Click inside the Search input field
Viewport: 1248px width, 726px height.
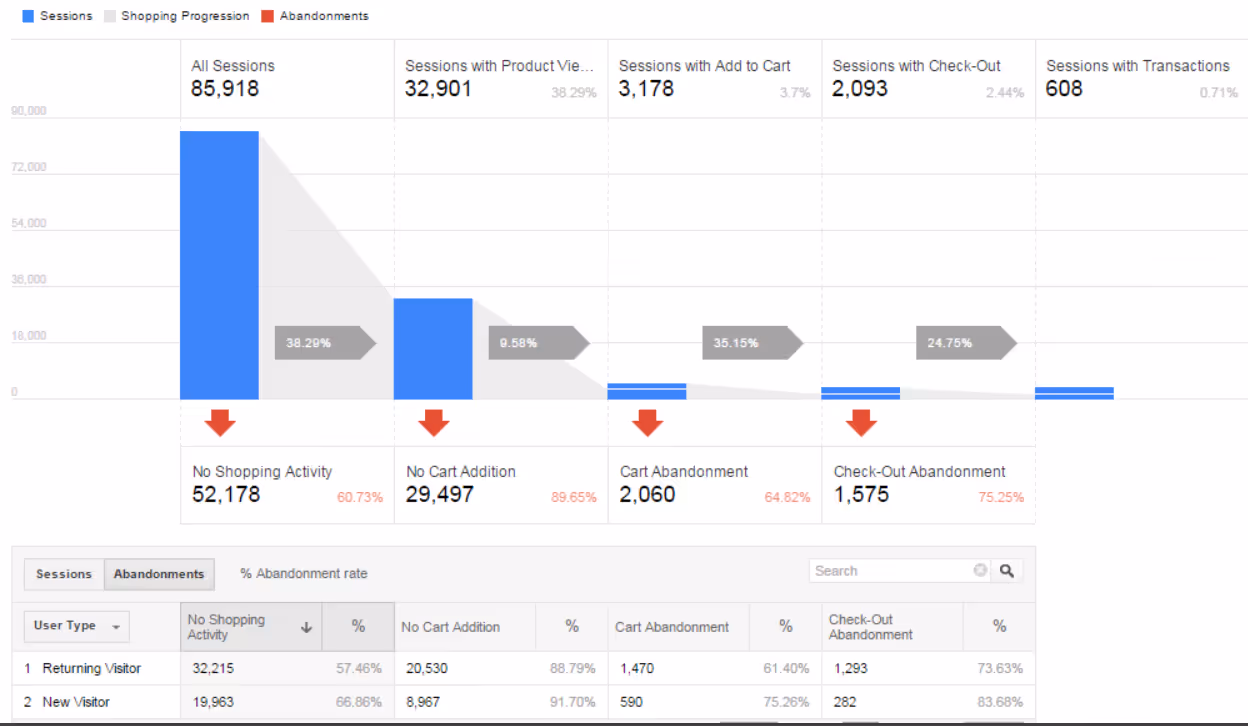pos(890,570)
